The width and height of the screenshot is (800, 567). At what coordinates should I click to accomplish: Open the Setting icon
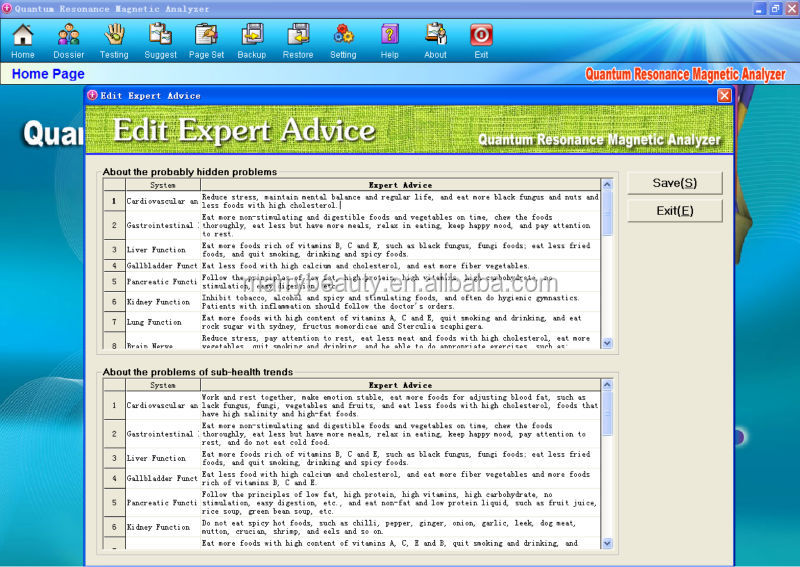[343, 36]
